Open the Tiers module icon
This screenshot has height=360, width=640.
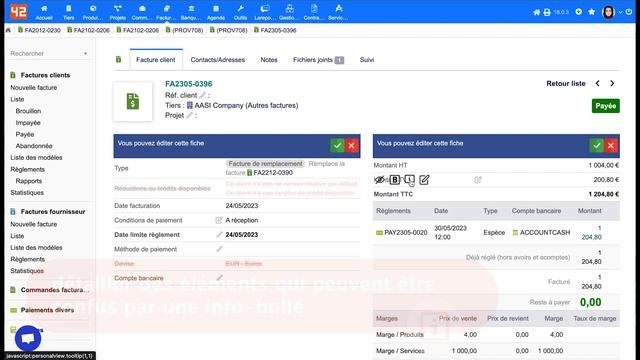tap(69, 9)
